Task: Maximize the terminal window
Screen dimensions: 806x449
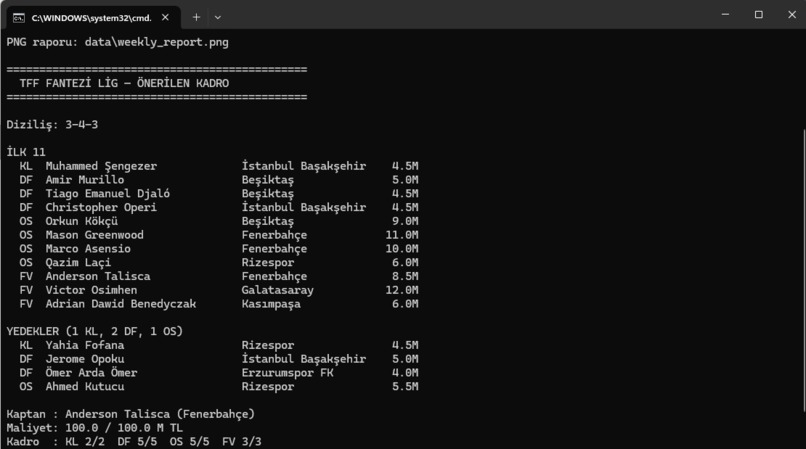Action: [759, 14]
